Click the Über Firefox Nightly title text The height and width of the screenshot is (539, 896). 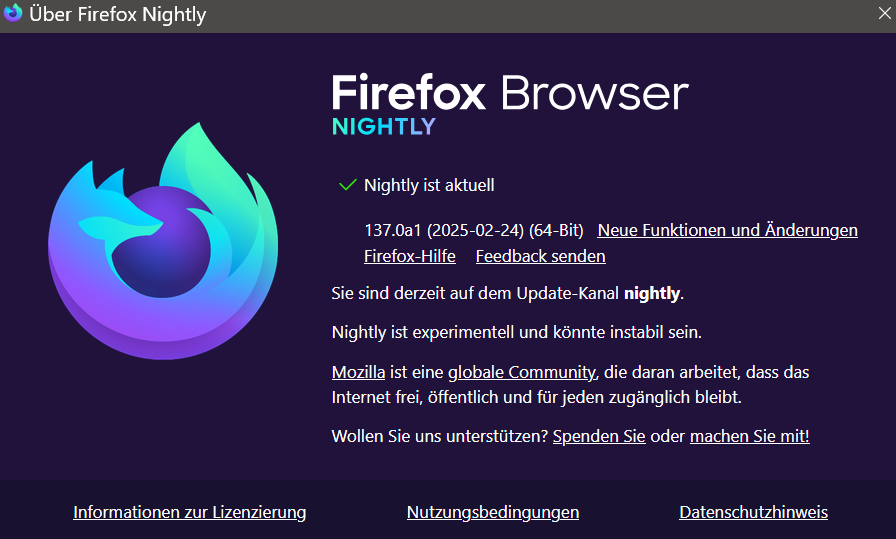point(118,14)
